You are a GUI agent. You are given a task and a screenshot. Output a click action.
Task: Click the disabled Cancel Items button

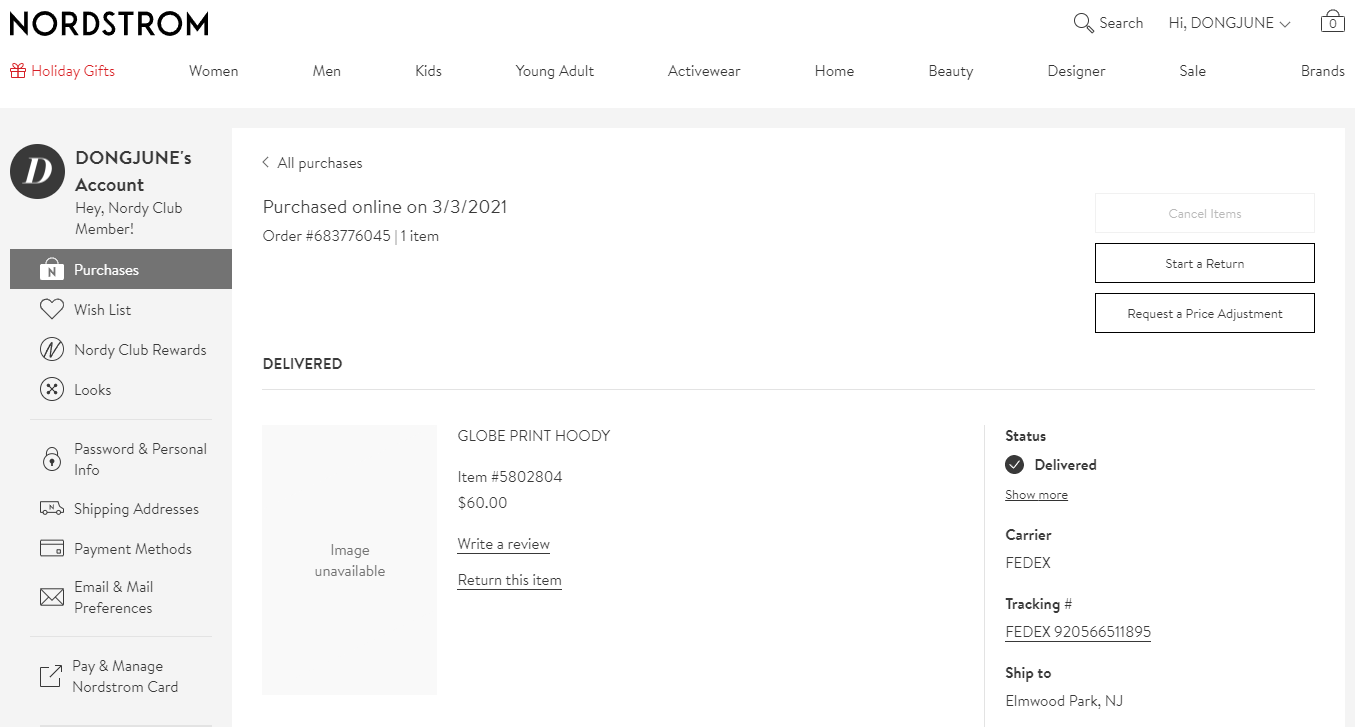[x=1205, y=213]
